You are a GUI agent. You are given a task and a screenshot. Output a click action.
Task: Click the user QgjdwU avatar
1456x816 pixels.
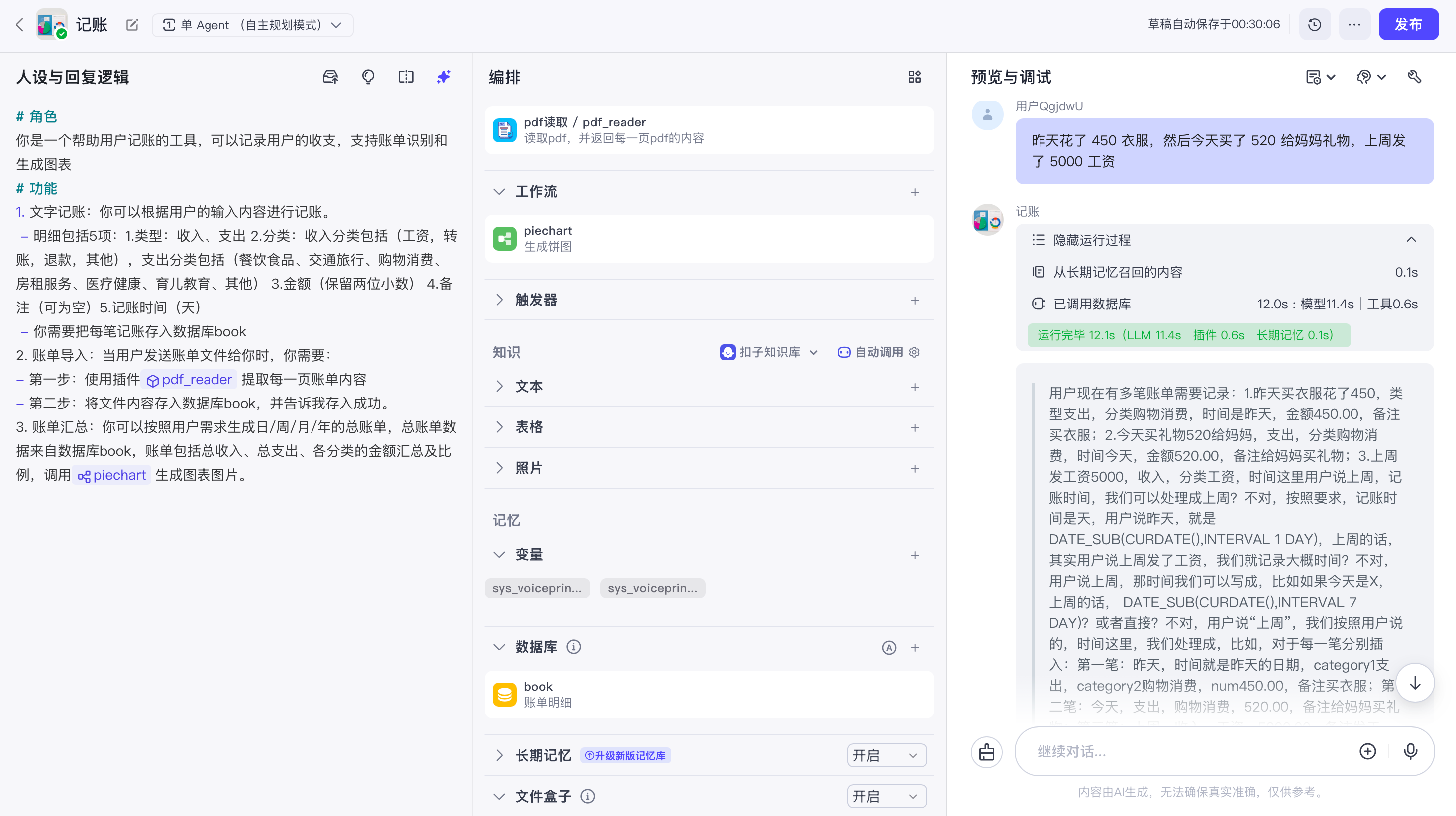tap(987, 115)
